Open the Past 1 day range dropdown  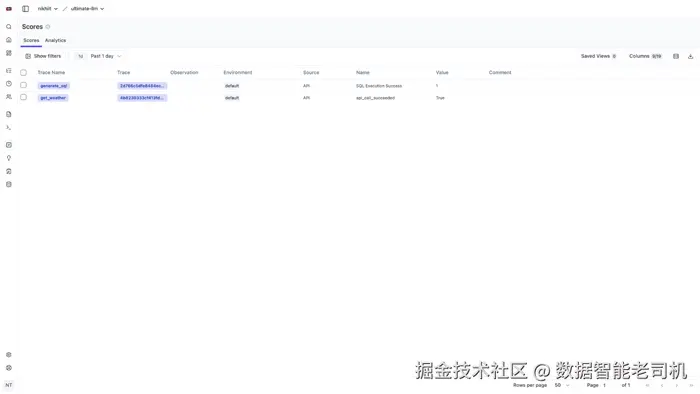106,56
